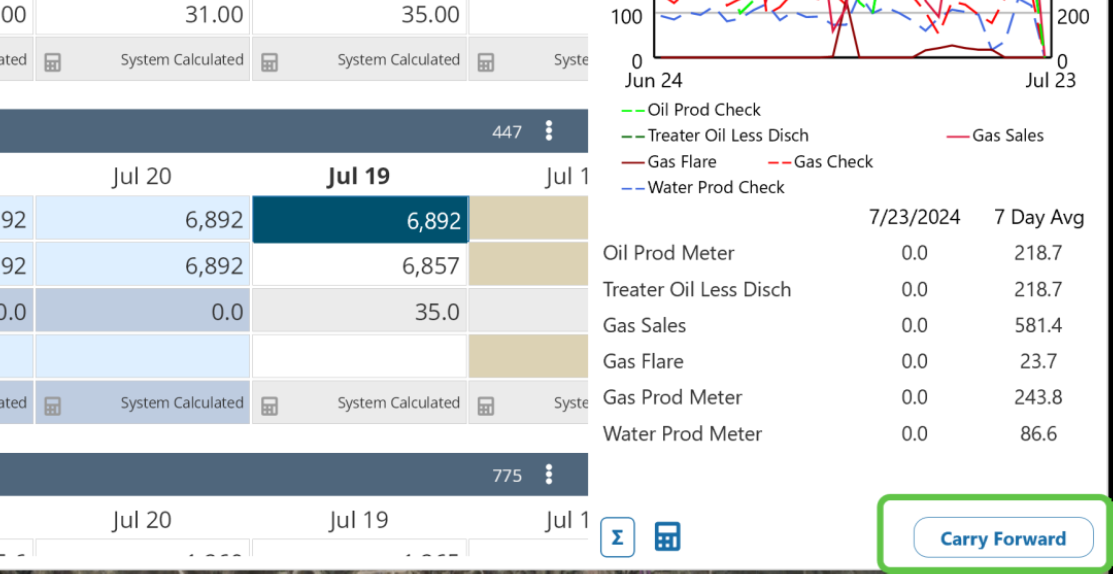Click the sigma summation icon
This screenshot has height=574, width=1113.
point(617,537)
